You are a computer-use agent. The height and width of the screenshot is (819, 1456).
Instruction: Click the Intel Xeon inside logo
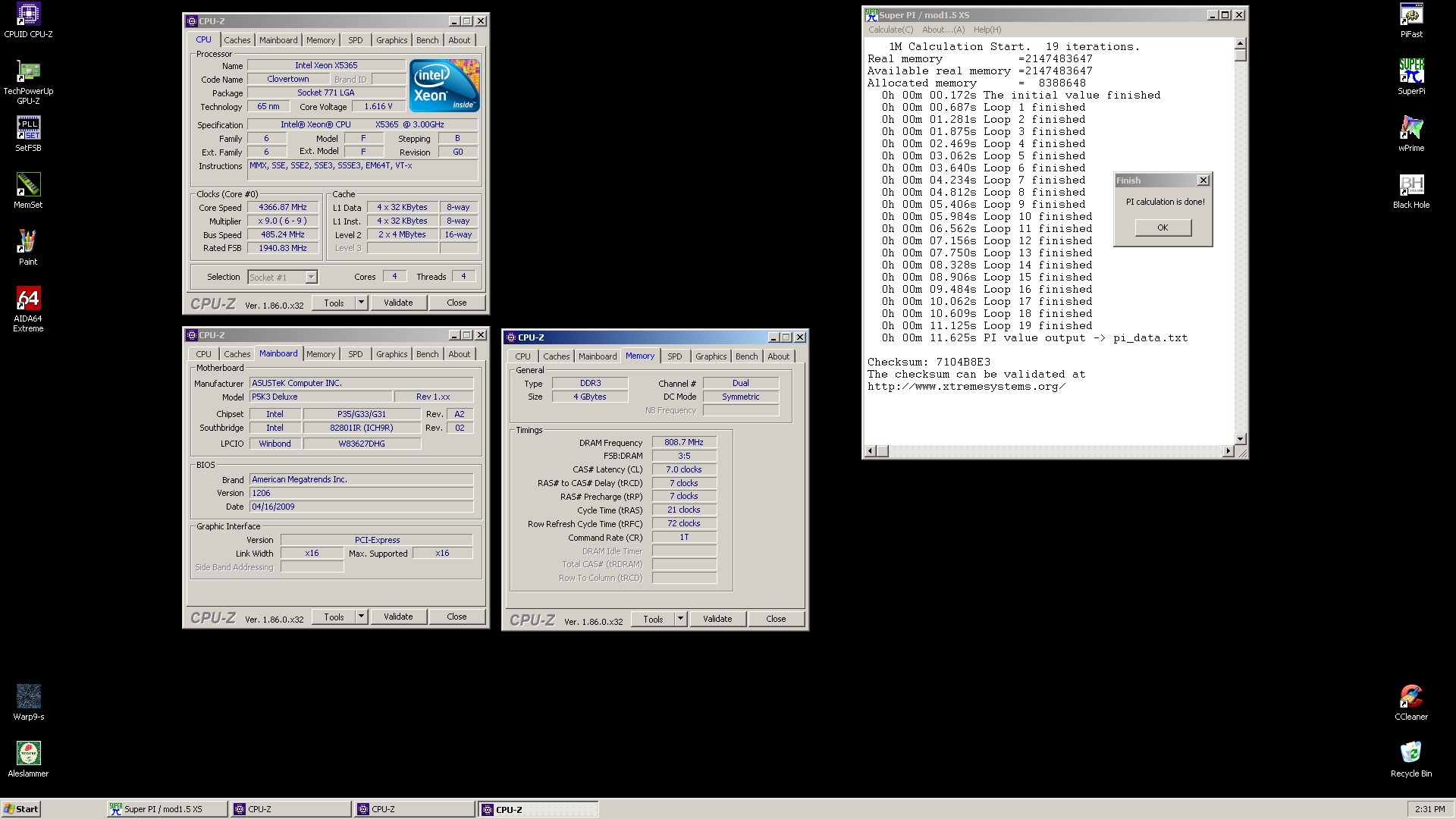coord(444,86)
